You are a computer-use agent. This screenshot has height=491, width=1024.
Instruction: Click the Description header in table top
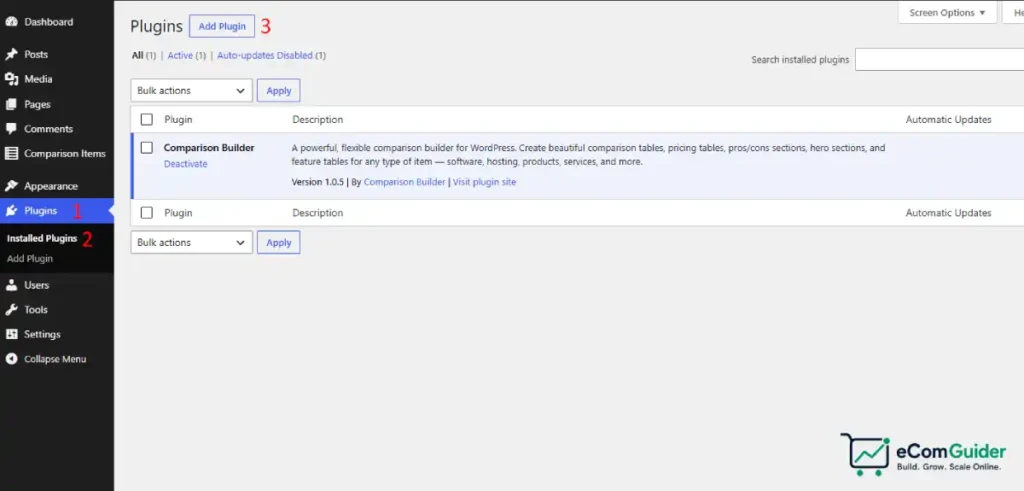[317, 119]
